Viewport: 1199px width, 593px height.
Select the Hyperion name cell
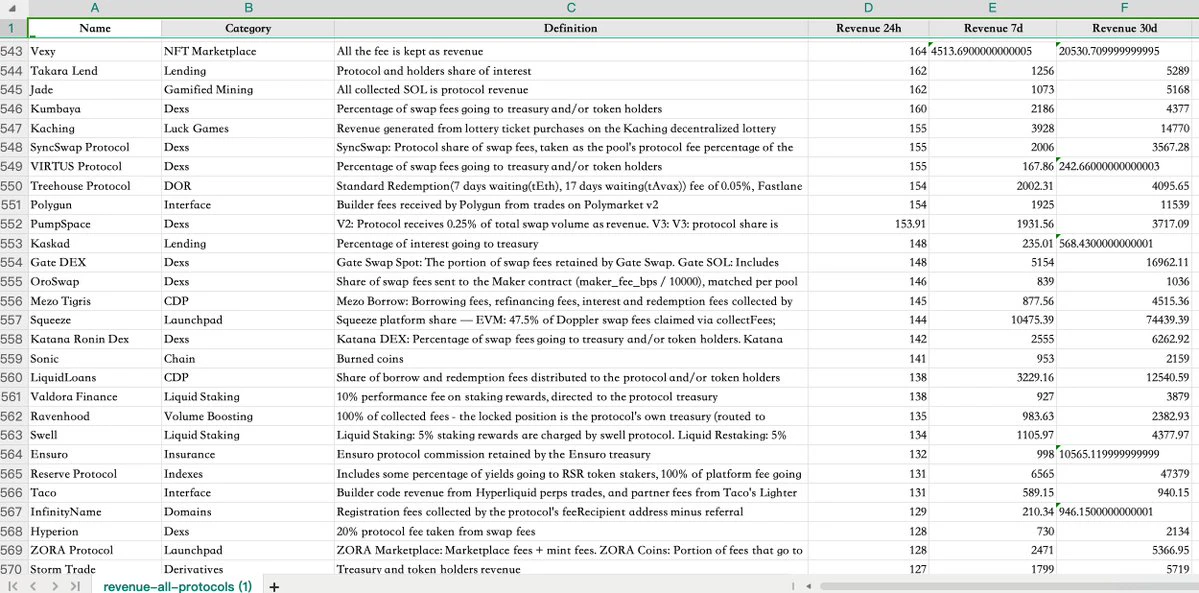click(95, 531)
